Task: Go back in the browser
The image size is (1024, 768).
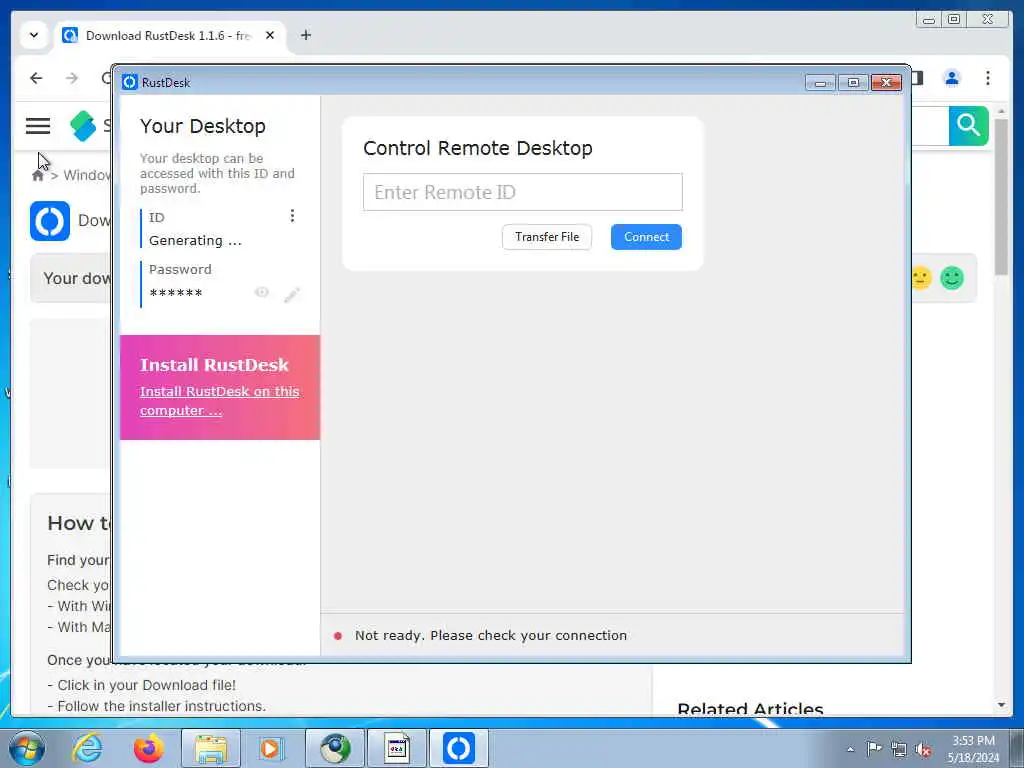Action: pos(36,78)
